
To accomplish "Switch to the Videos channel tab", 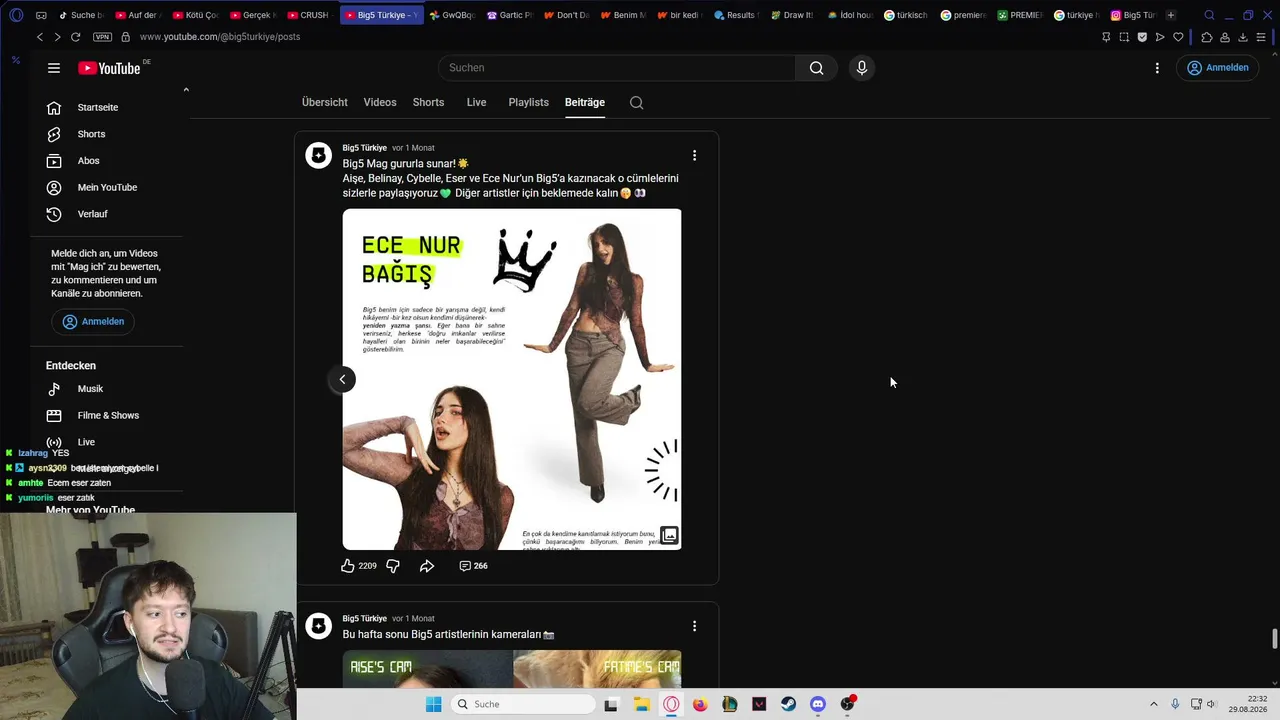I will tap(380, 102).
